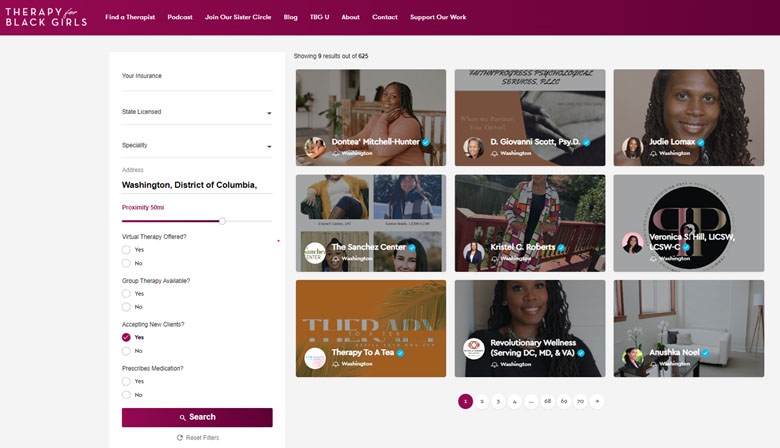Click verified badge next to Dontea' Mitchell-Hunter
This screenshot has height=448, width=780.
(426, 142)
